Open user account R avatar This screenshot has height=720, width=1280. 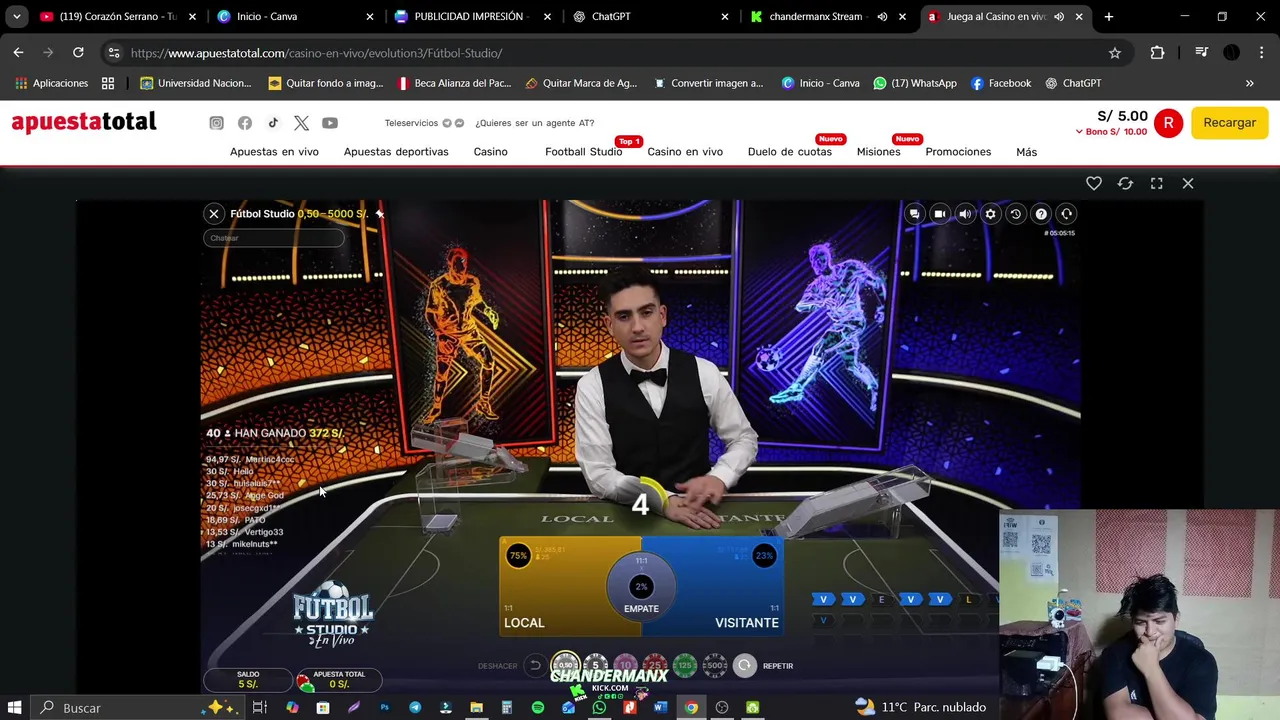1168,123
